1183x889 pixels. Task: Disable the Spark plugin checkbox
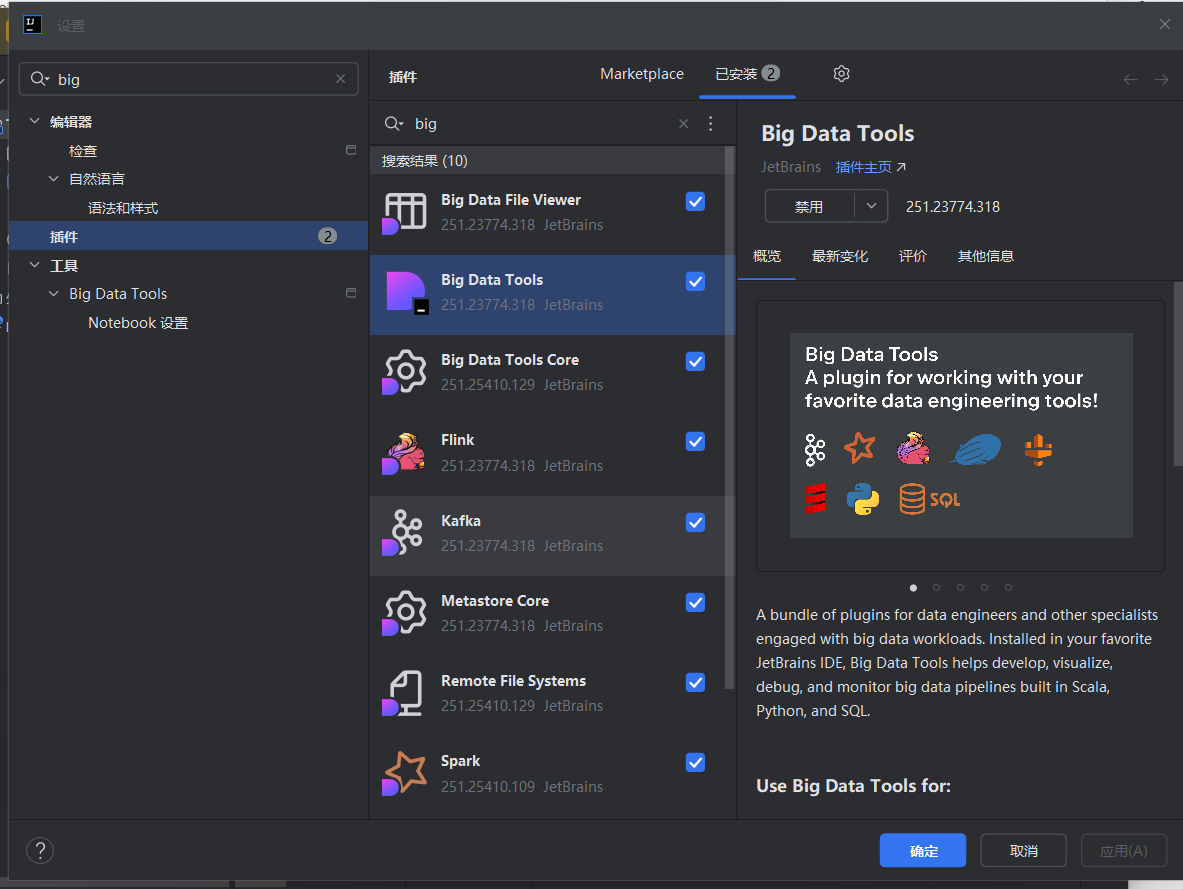[x=696, y=762]
